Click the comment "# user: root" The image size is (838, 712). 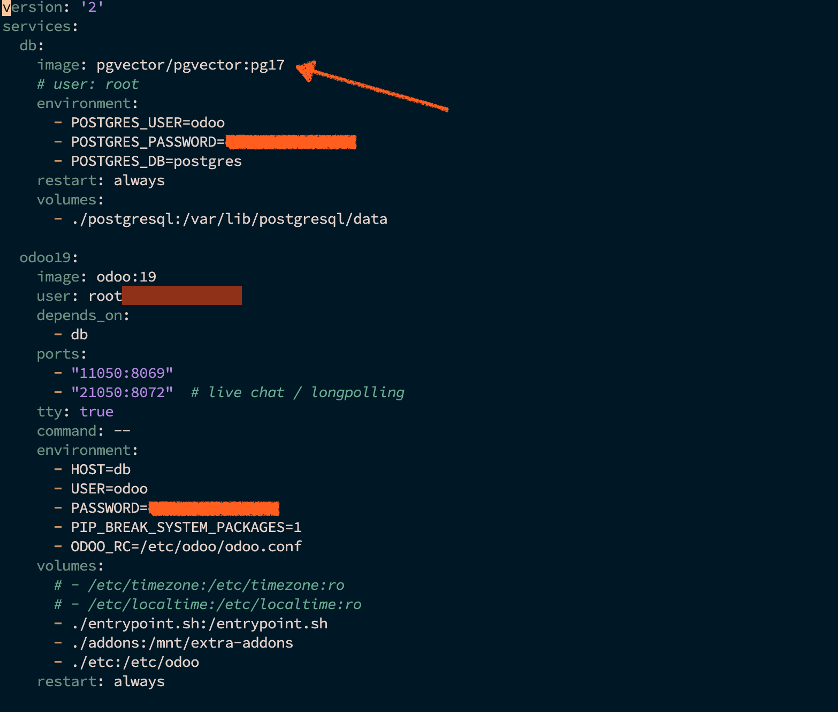point(88,84)
